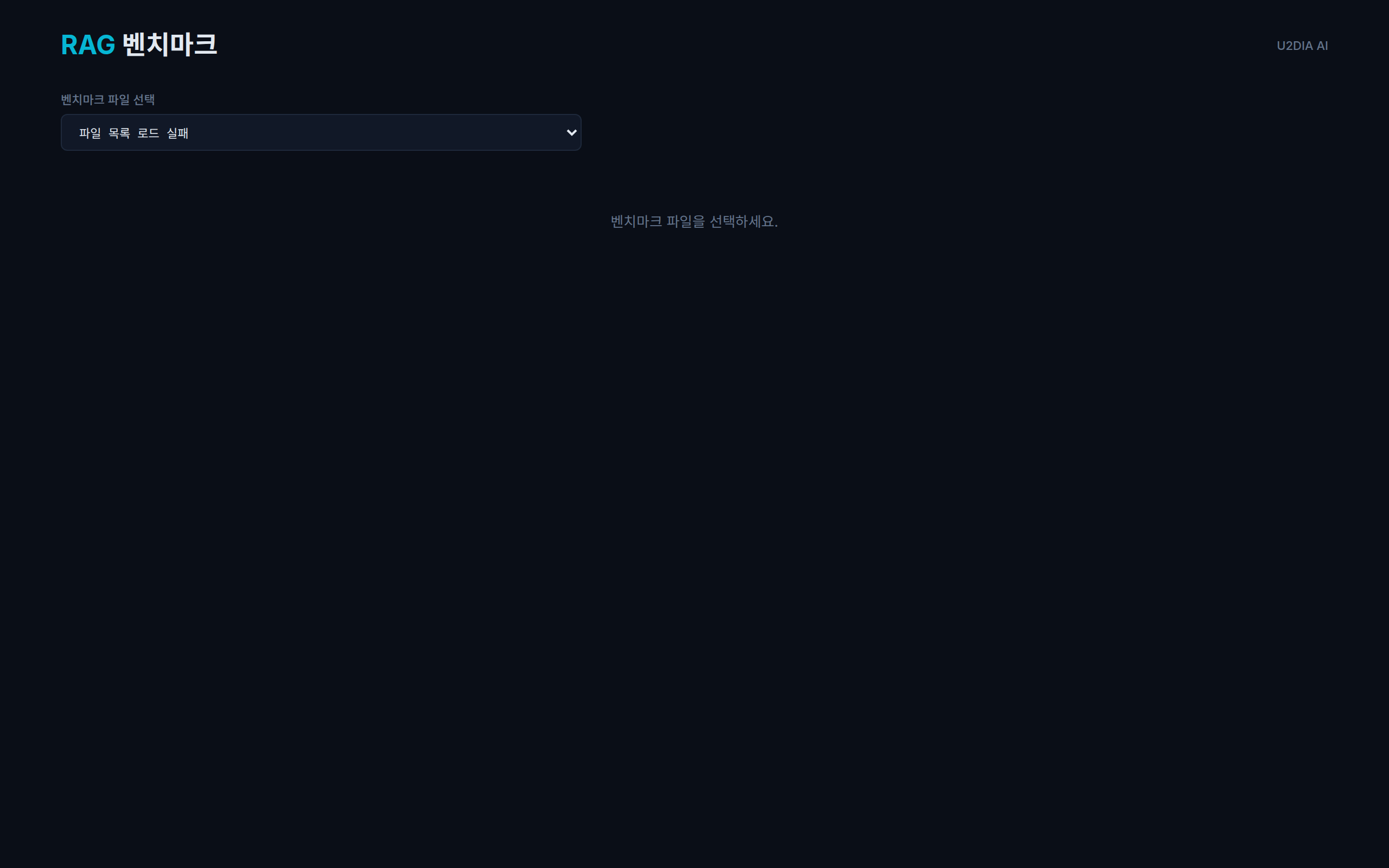Click the 벤치마크 파일 선택 label
This screenshot has width=1389, height=868.
[x=108, y=100]
